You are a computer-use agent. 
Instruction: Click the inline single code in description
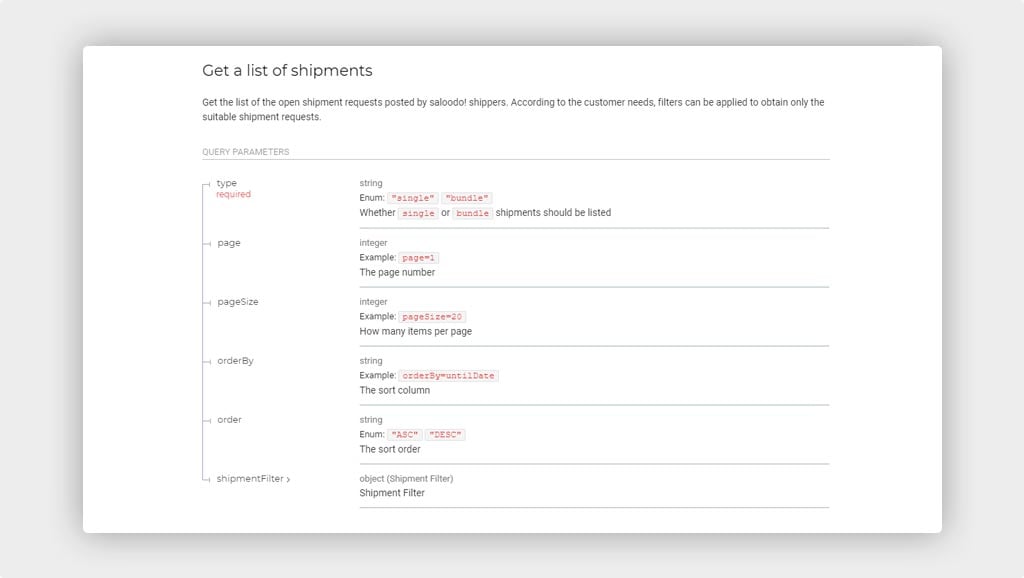click(x=419, y=213)
